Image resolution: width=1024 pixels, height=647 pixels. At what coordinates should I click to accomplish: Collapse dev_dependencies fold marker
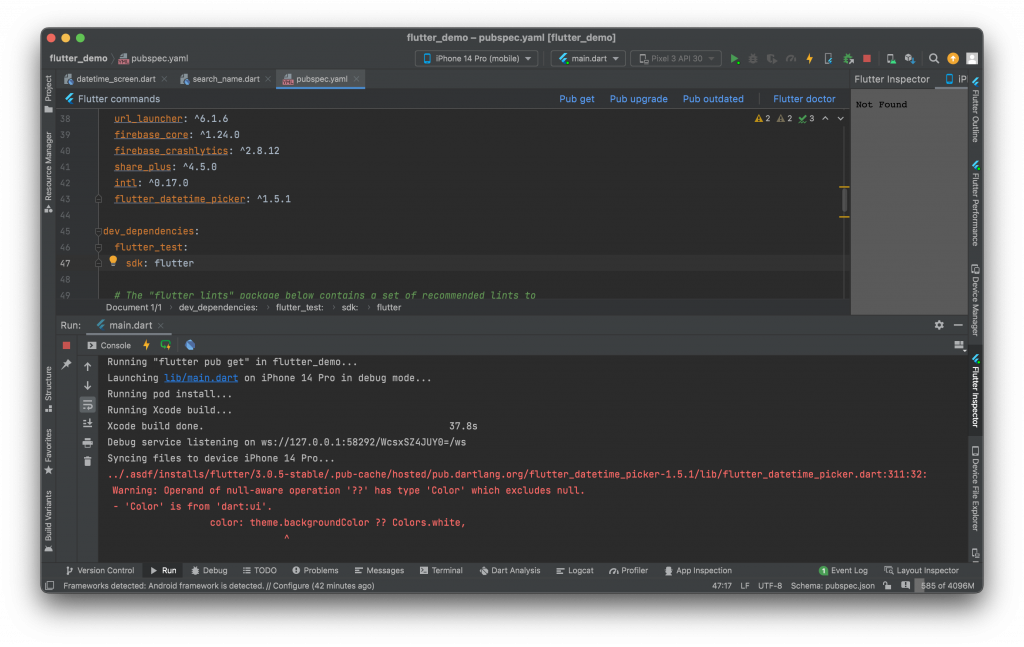(98, 231)
